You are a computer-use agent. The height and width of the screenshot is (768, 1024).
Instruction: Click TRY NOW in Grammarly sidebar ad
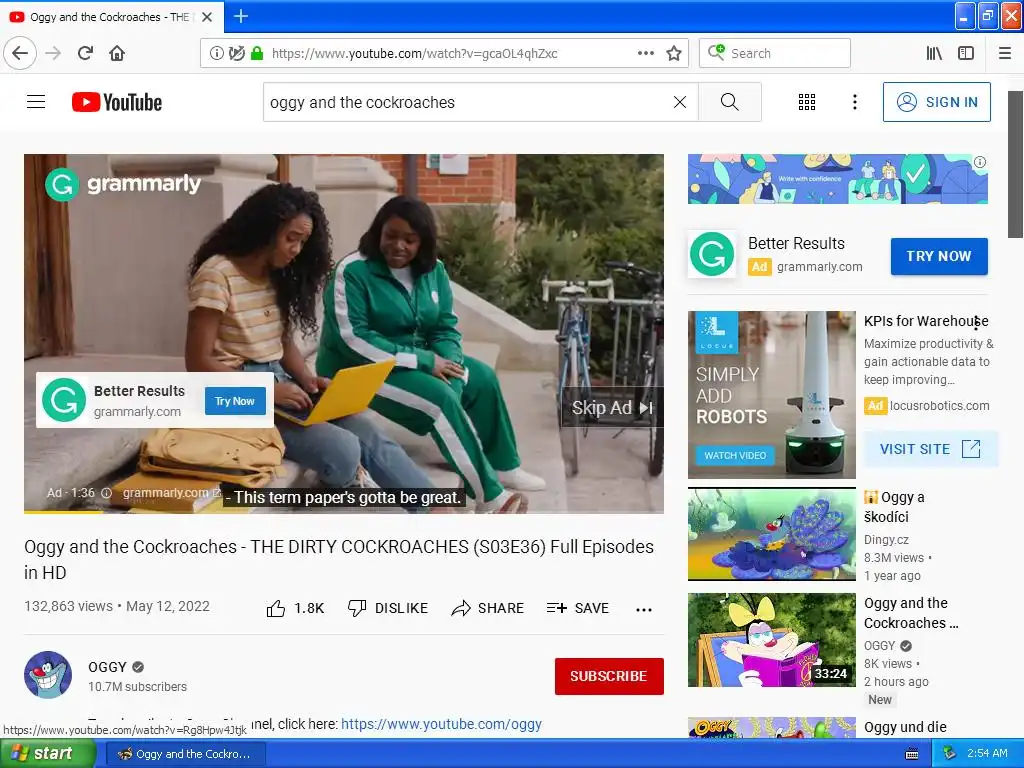point(939,256)
